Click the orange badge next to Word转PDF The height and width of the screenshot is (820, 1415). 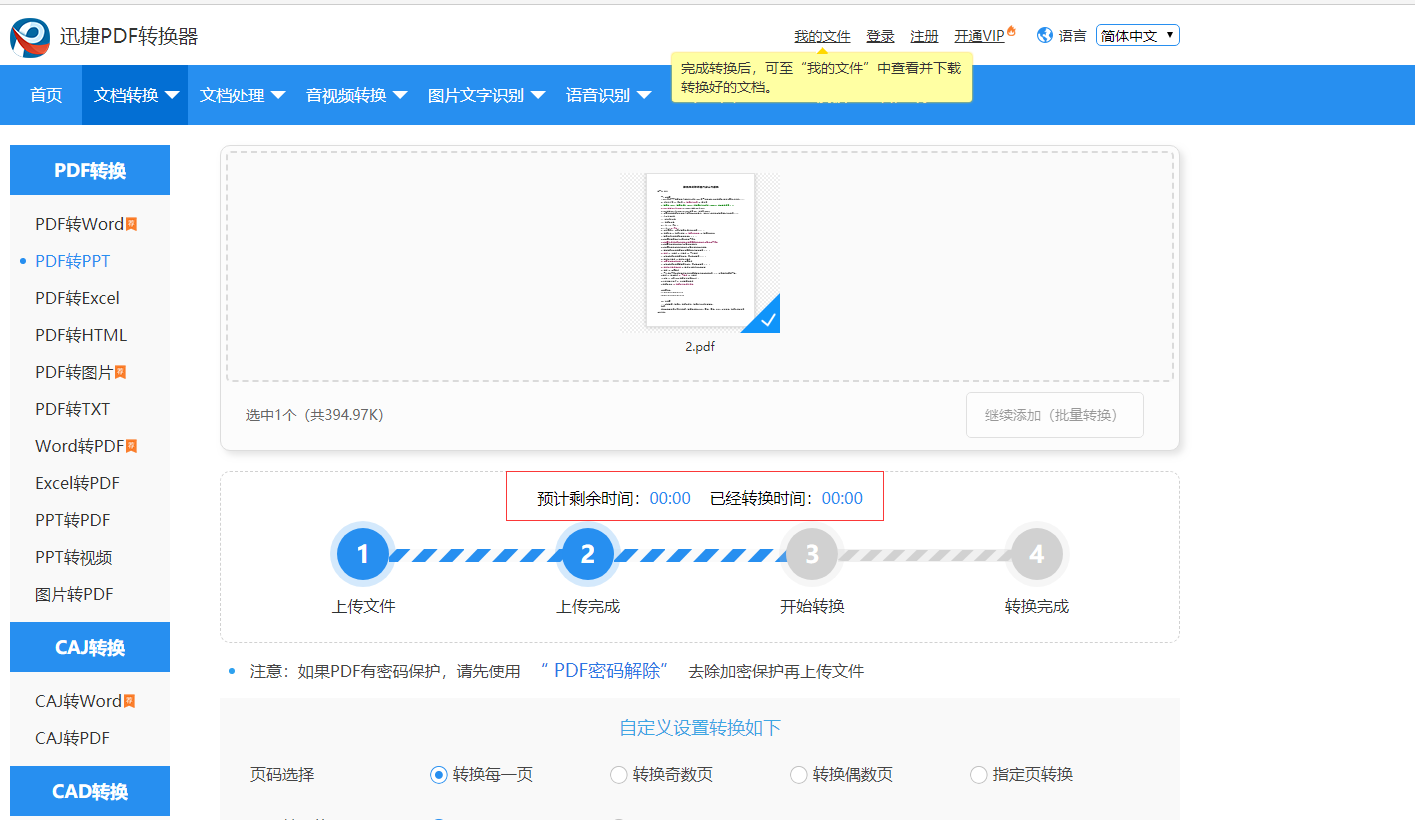(x=131, y=446)
